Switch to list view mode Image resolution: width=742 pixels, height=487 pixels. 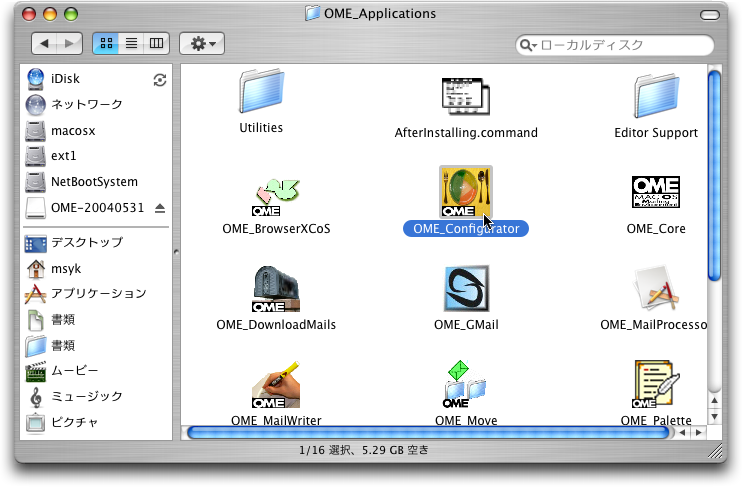point(130,44)
